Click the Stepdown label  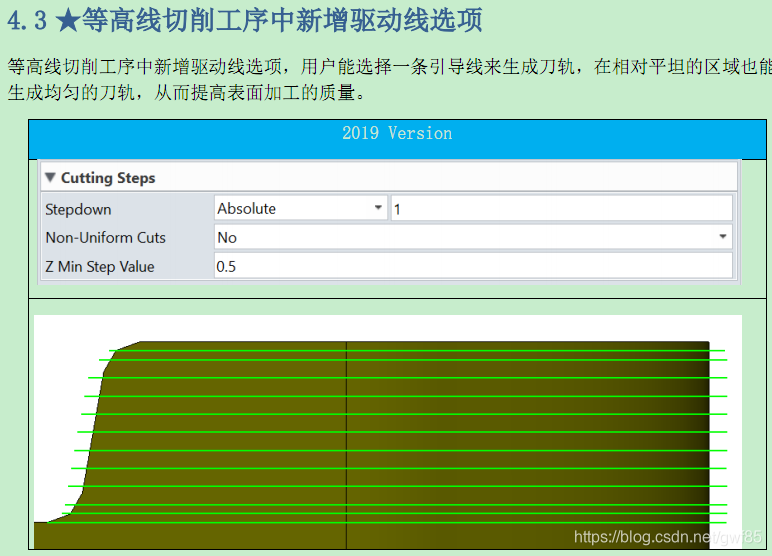(x=78, y=210)
